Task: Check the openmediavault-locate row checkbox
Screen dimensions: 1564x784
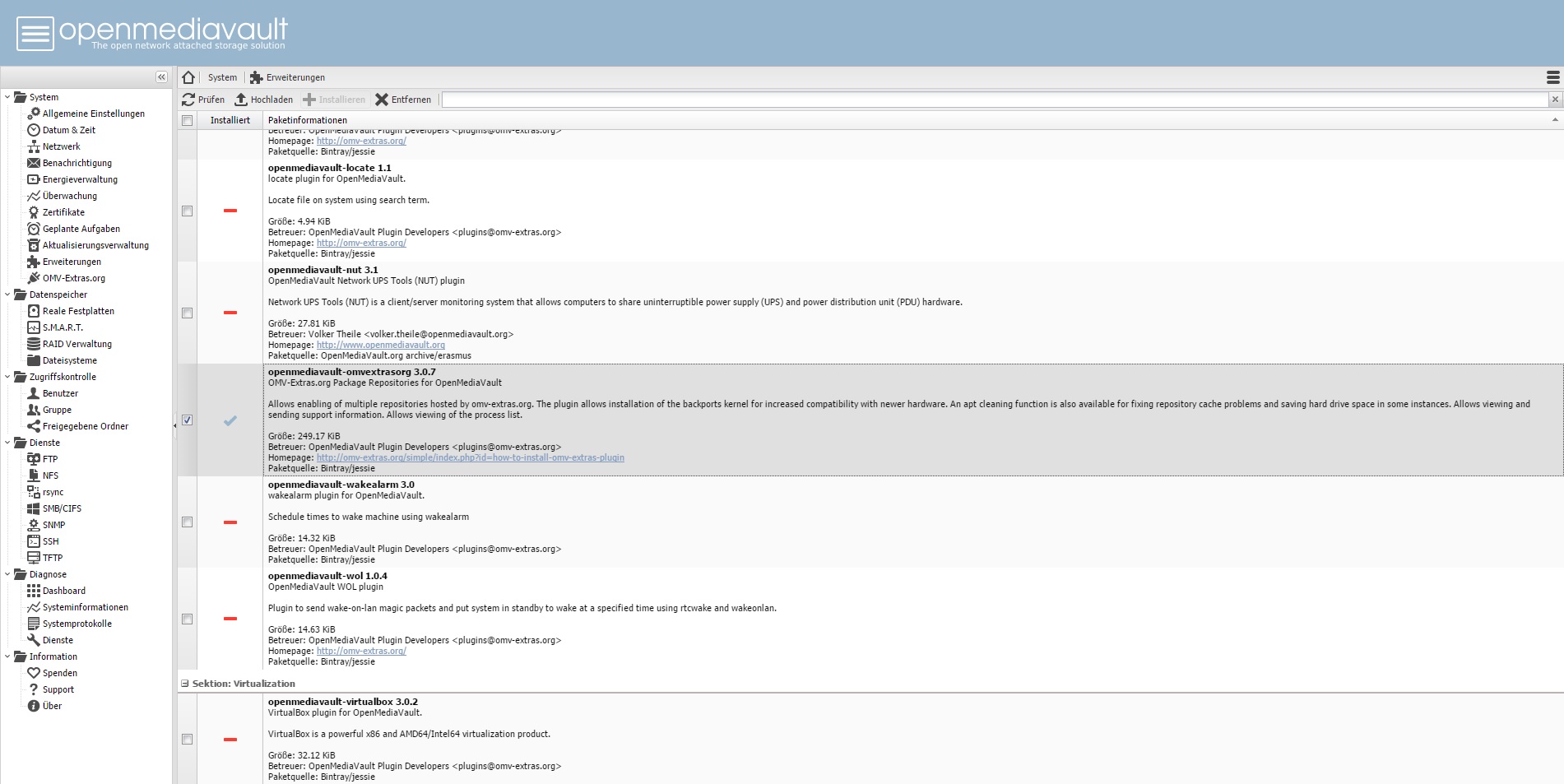Action: tap(187, 211)
